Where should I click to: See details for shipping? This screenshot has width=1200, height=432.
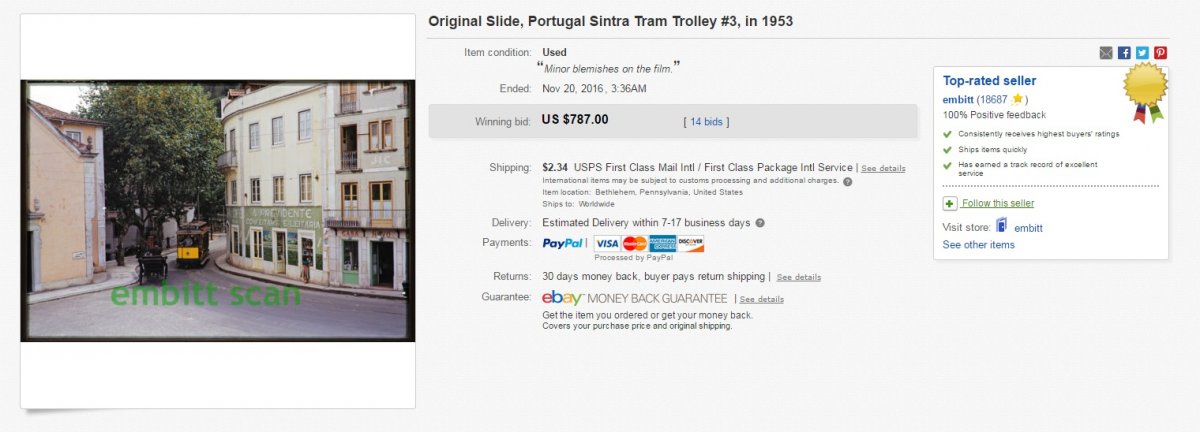click(x=883, y=168)
